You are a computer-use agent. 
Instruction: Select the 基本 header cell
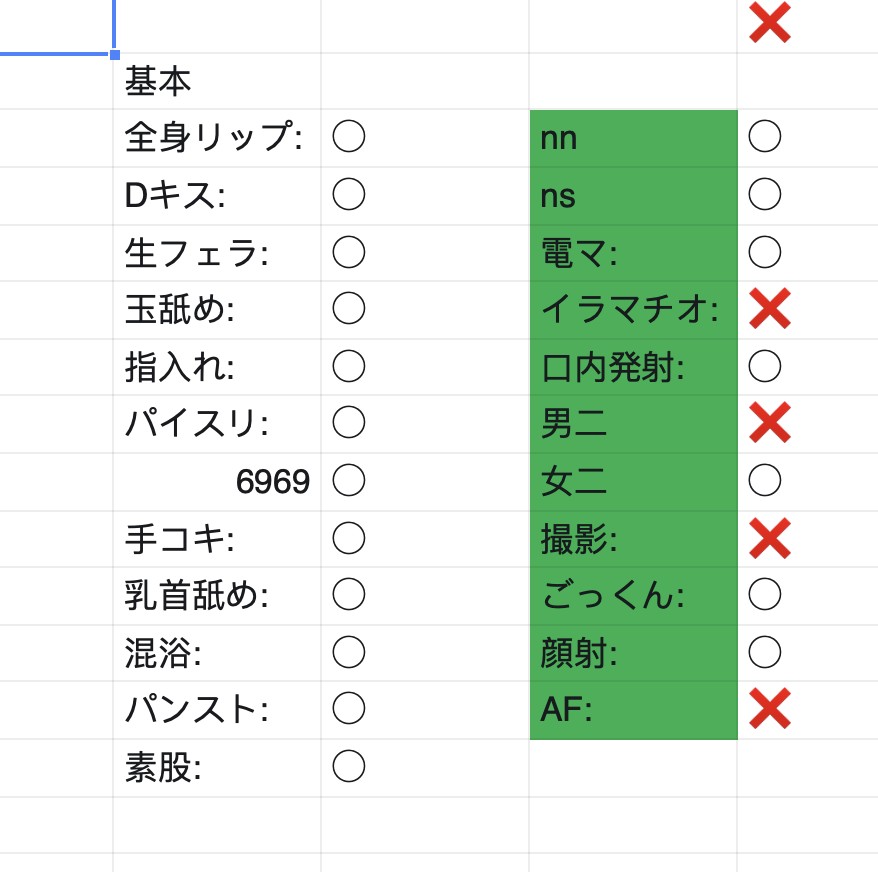[217, 82]
